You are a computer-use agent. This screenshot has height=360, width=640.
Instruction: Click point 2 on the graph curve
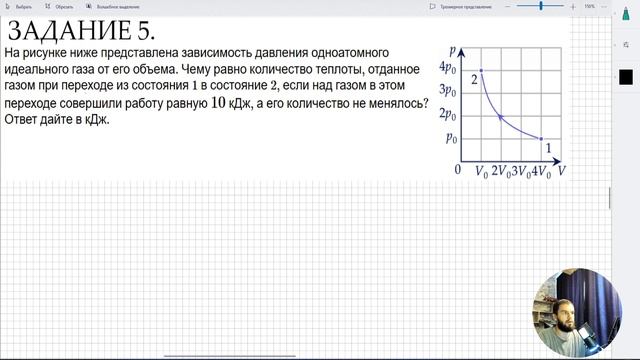pos(481,71)
